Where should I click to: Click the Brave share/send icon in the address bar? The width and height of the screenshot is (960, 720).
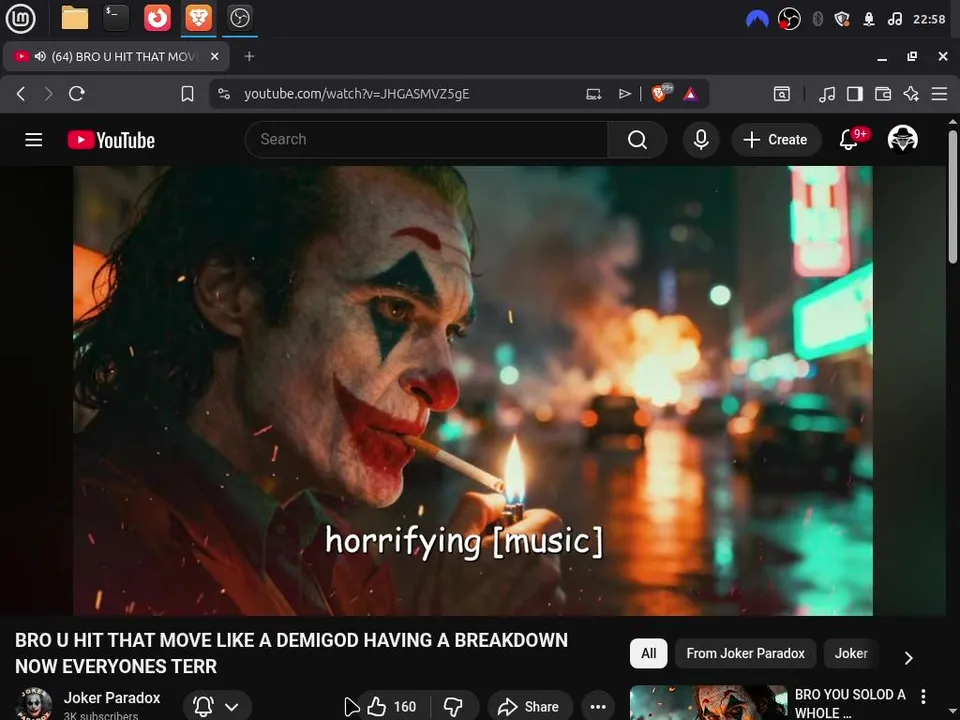(x=624, y=94)
